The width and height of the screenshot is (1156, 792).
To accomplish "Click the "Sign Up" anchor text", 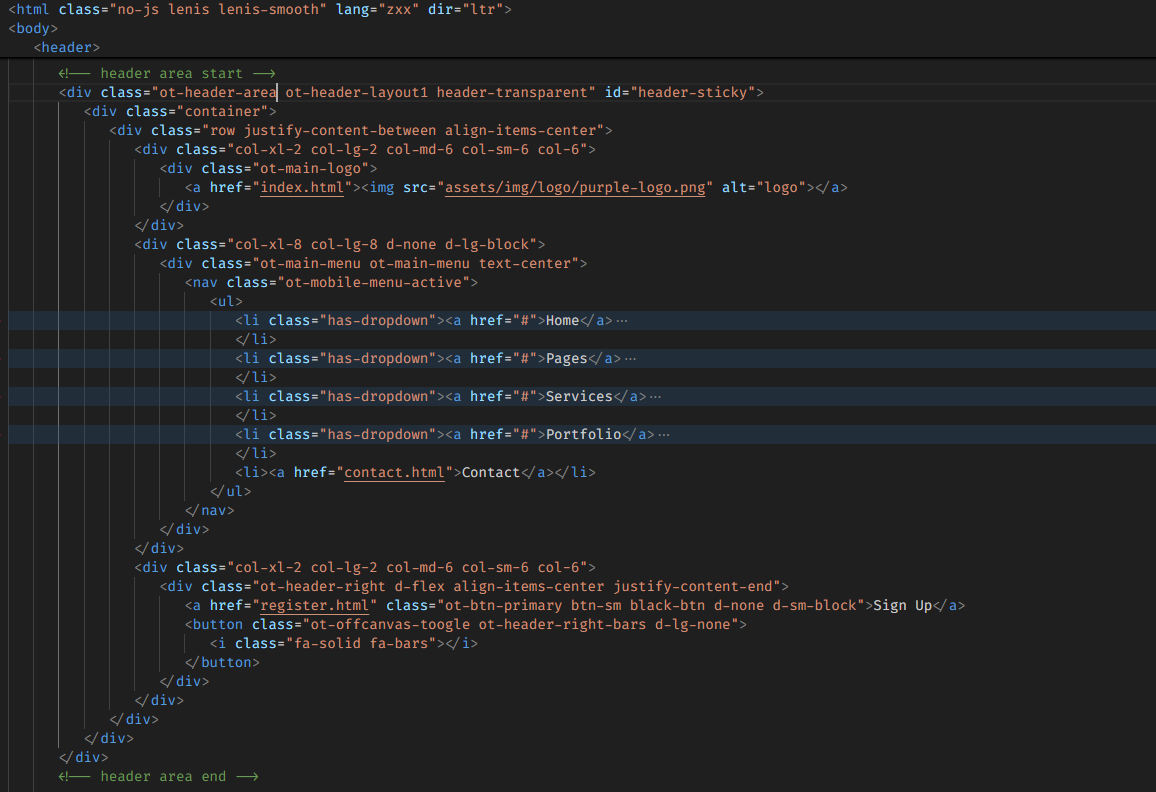I will [x=903, y=606].
